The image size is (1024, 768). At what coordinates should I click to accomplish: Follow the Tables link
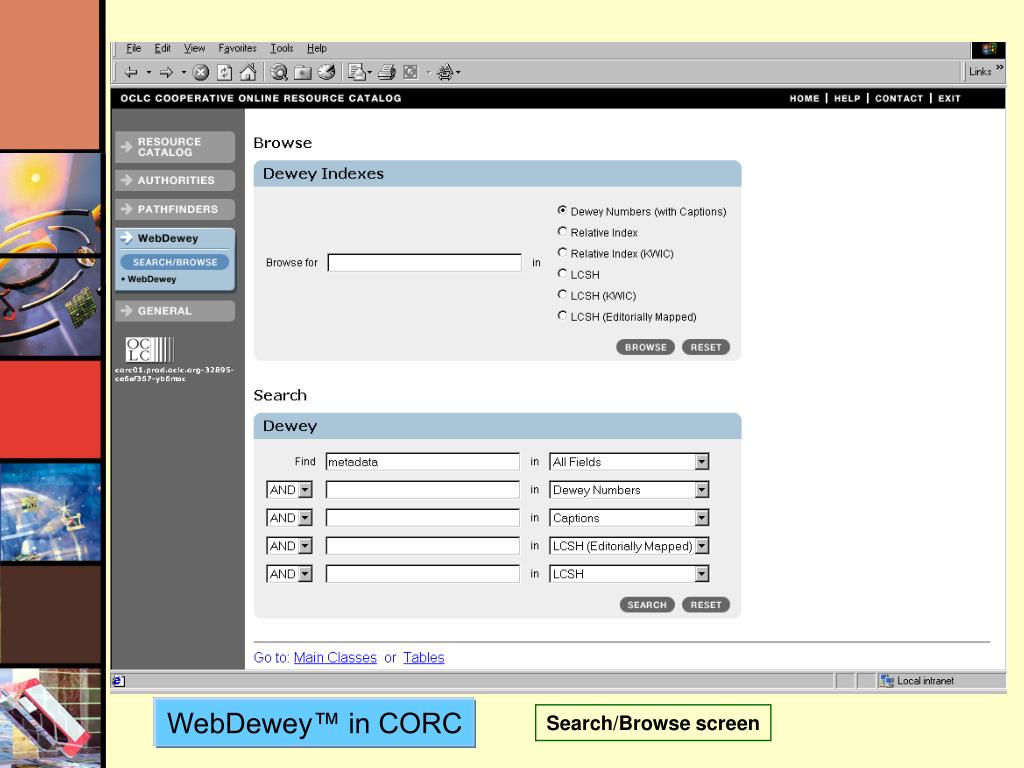pyautogui.click(x=423, y=658)
